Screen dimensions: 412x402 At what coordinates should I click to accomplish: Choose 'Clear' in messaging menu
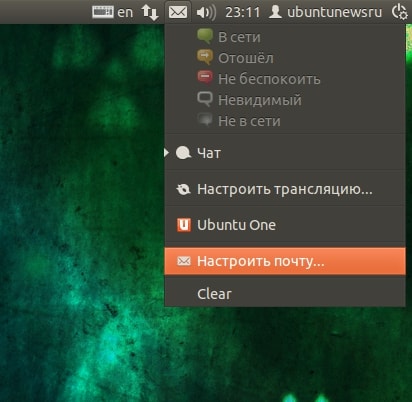coord(285,294)
